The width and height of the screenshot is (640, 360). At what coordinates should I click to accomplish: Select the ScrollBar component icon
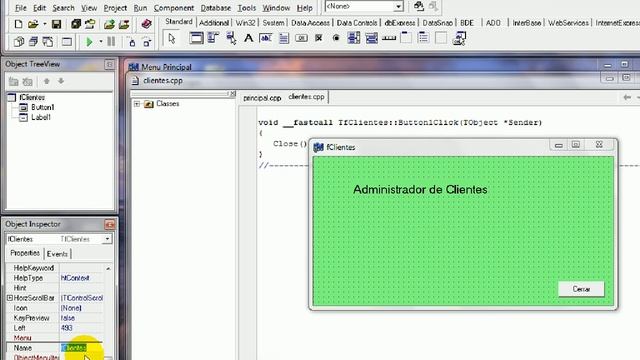389,38
